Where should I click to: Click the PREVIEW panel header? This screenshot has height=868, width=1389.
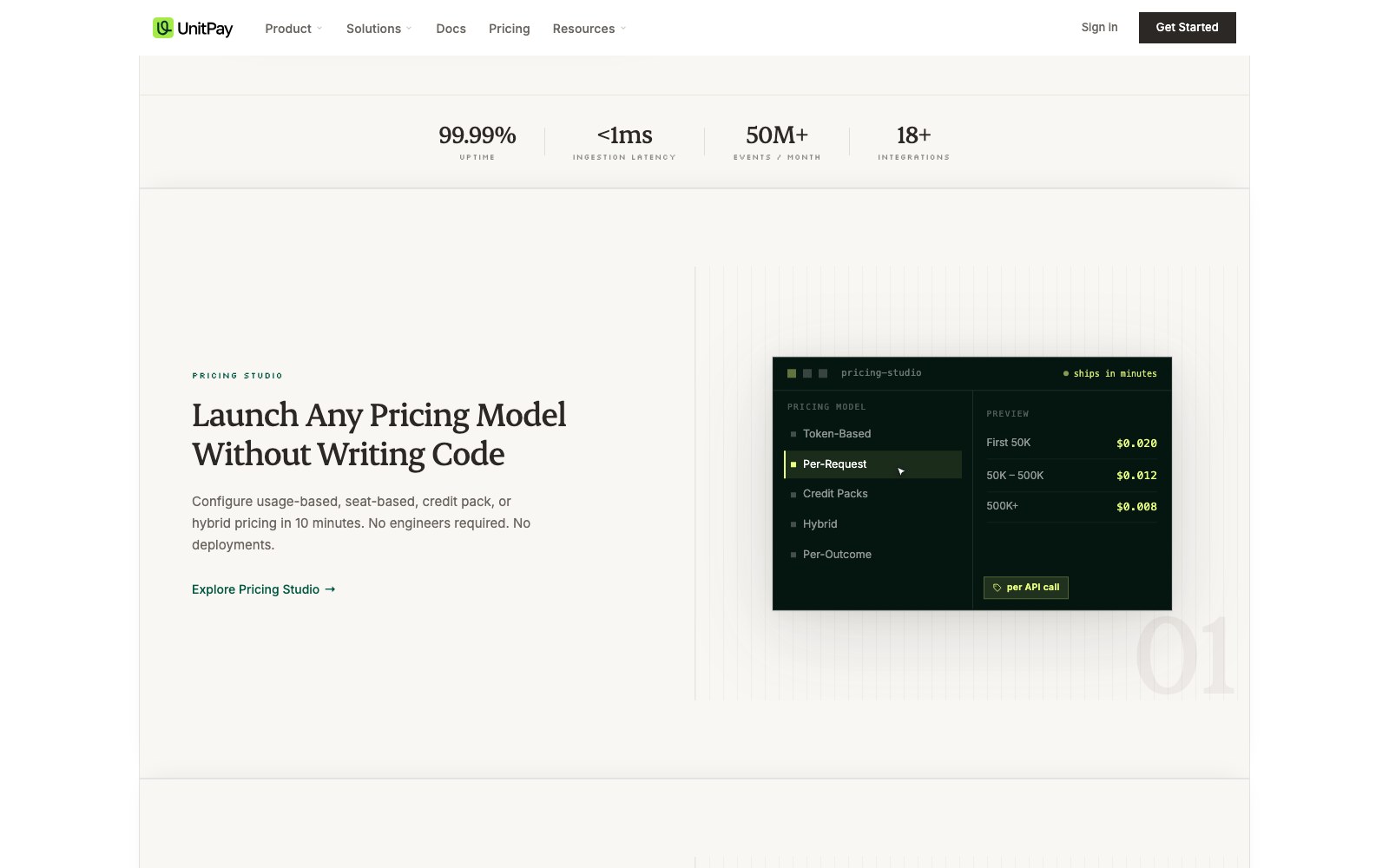[1007, 414]
